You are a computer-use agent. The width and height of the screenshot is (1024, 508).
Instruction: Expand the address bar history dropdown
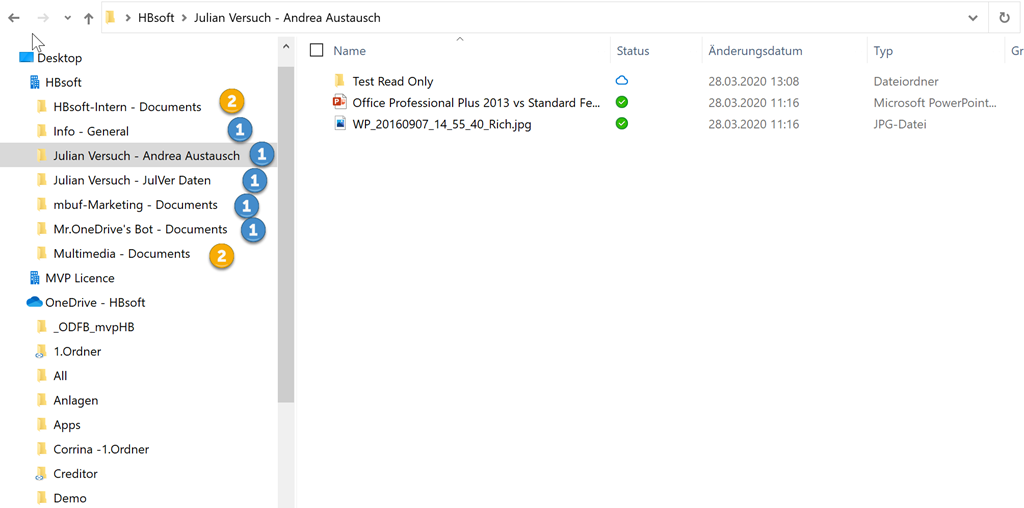(x=973, y=18)
